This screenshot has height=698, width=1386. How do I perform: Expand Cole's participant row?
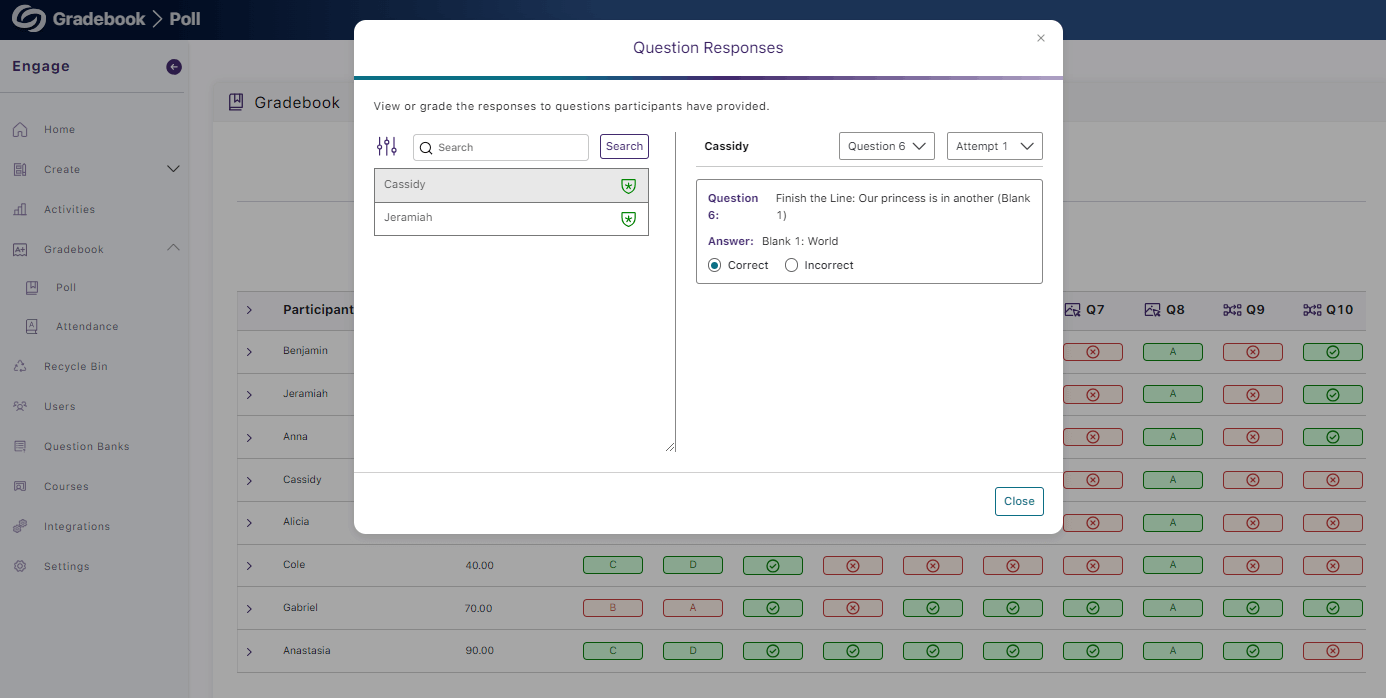(250, 566)
